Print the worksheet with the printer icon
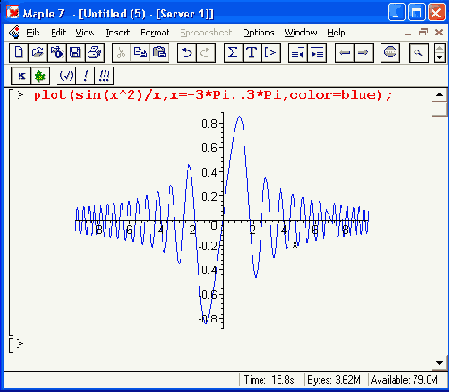The height and width of the screenshot is (392, 449). click(x=95, y=53)
